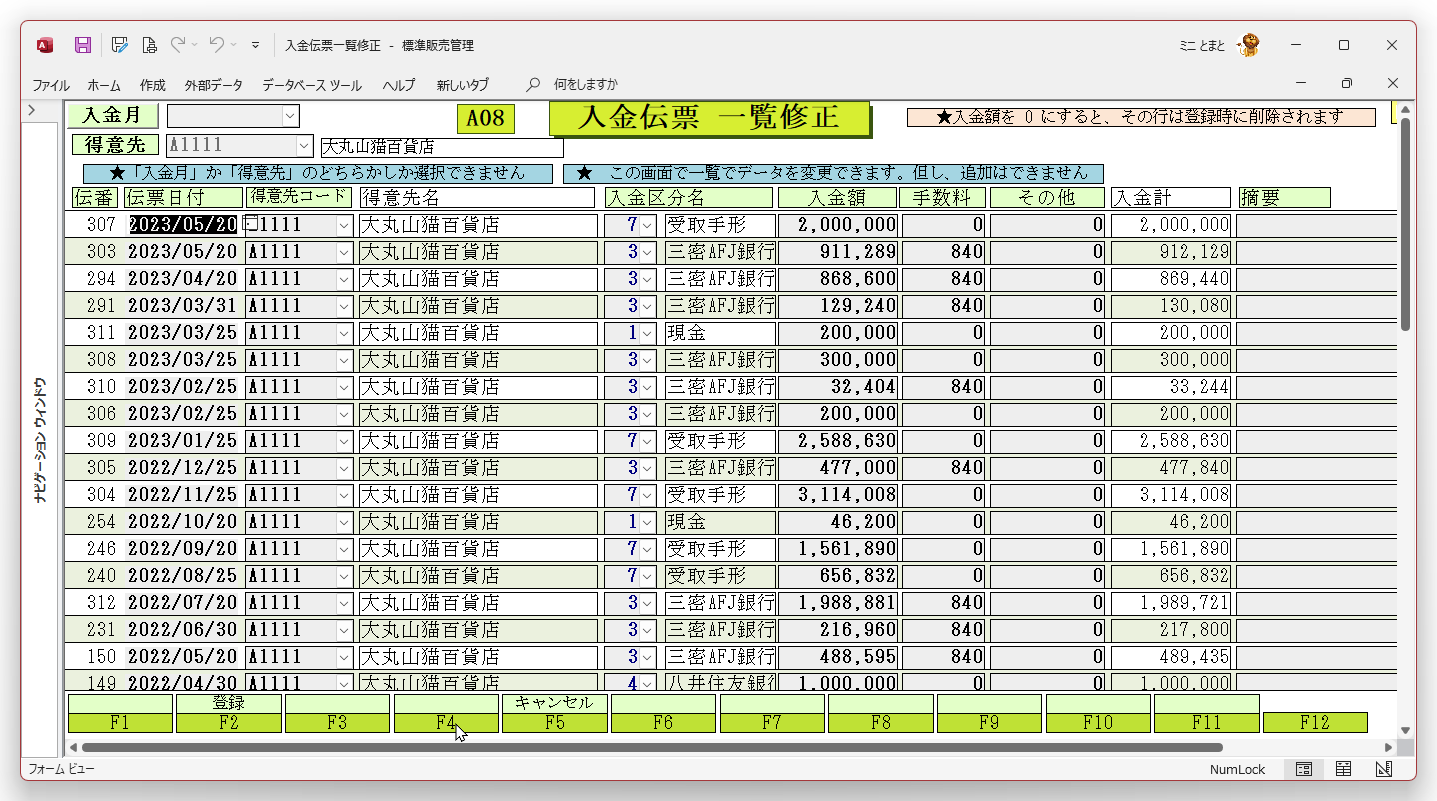Click the 現金 payment name in slip 254

[x=720, y=522]
